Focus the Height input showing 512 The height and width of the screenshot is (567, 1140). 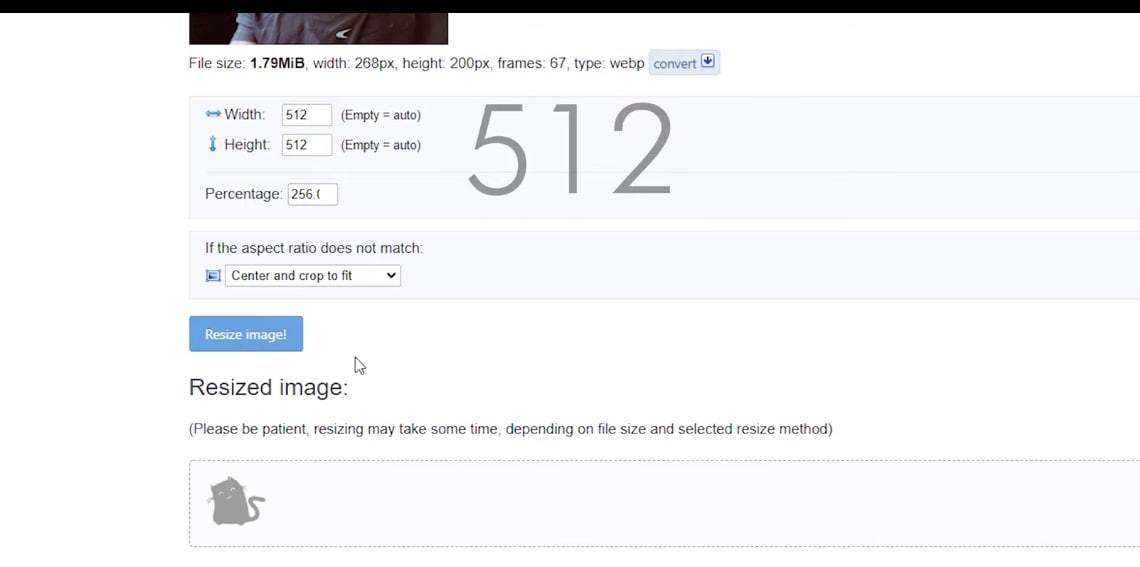click(x=307, y=145)
